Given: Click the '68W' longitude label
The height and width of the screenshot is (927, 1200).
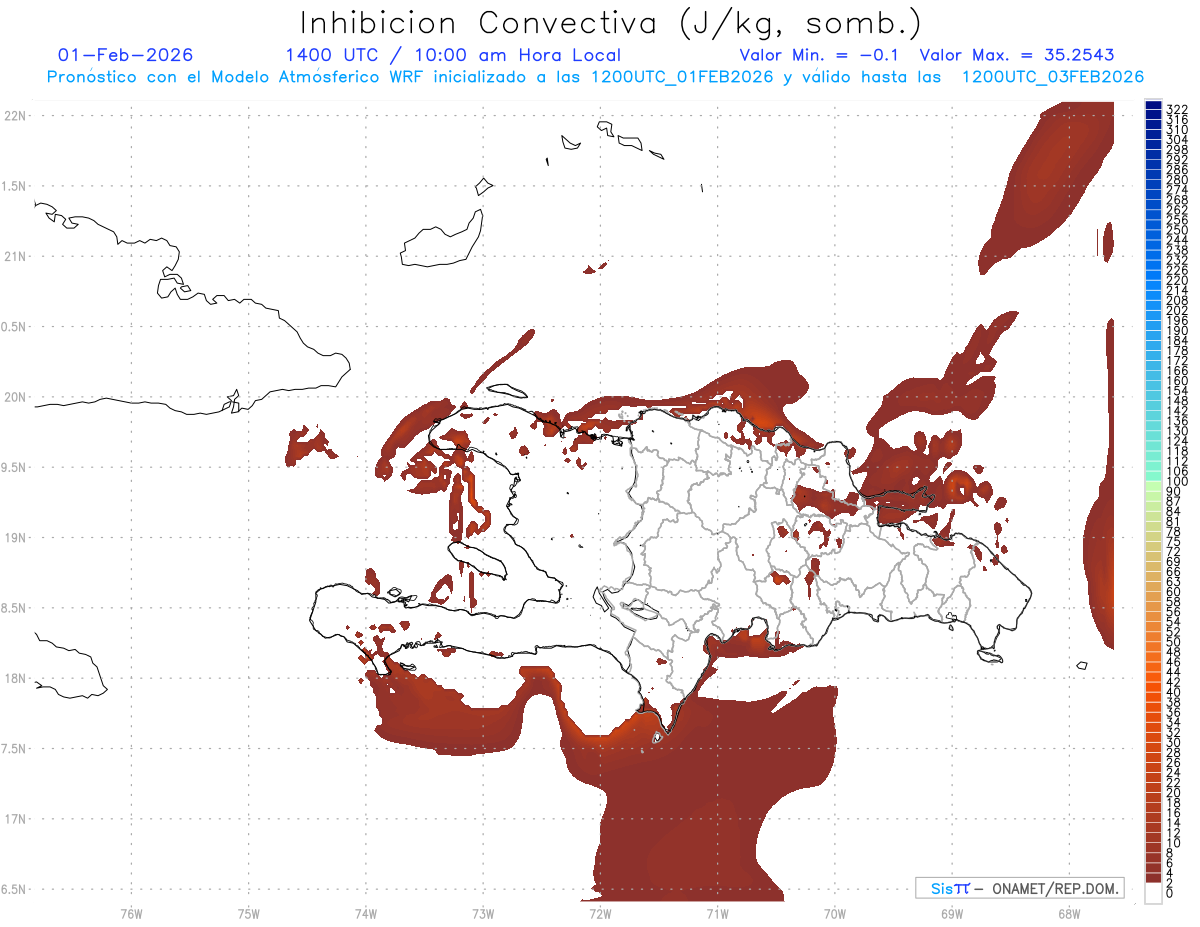Looking at the screenshot, I should [x=1069, y=913].
